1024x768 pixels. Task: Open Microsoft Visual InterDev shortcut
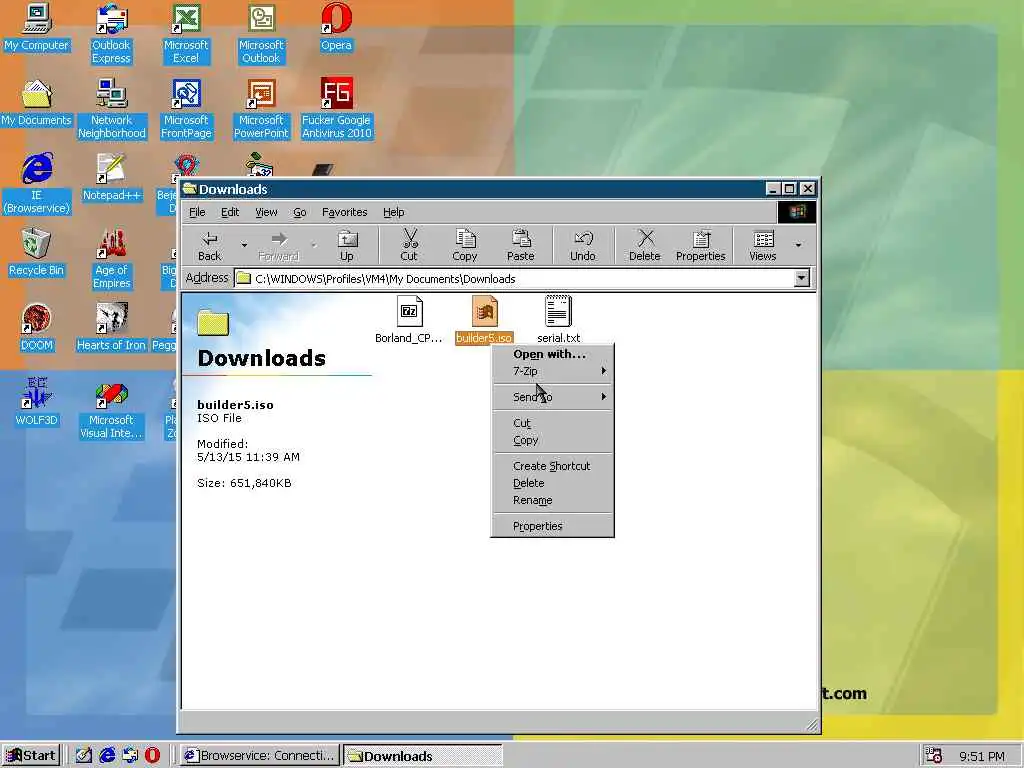click(112, 409)
